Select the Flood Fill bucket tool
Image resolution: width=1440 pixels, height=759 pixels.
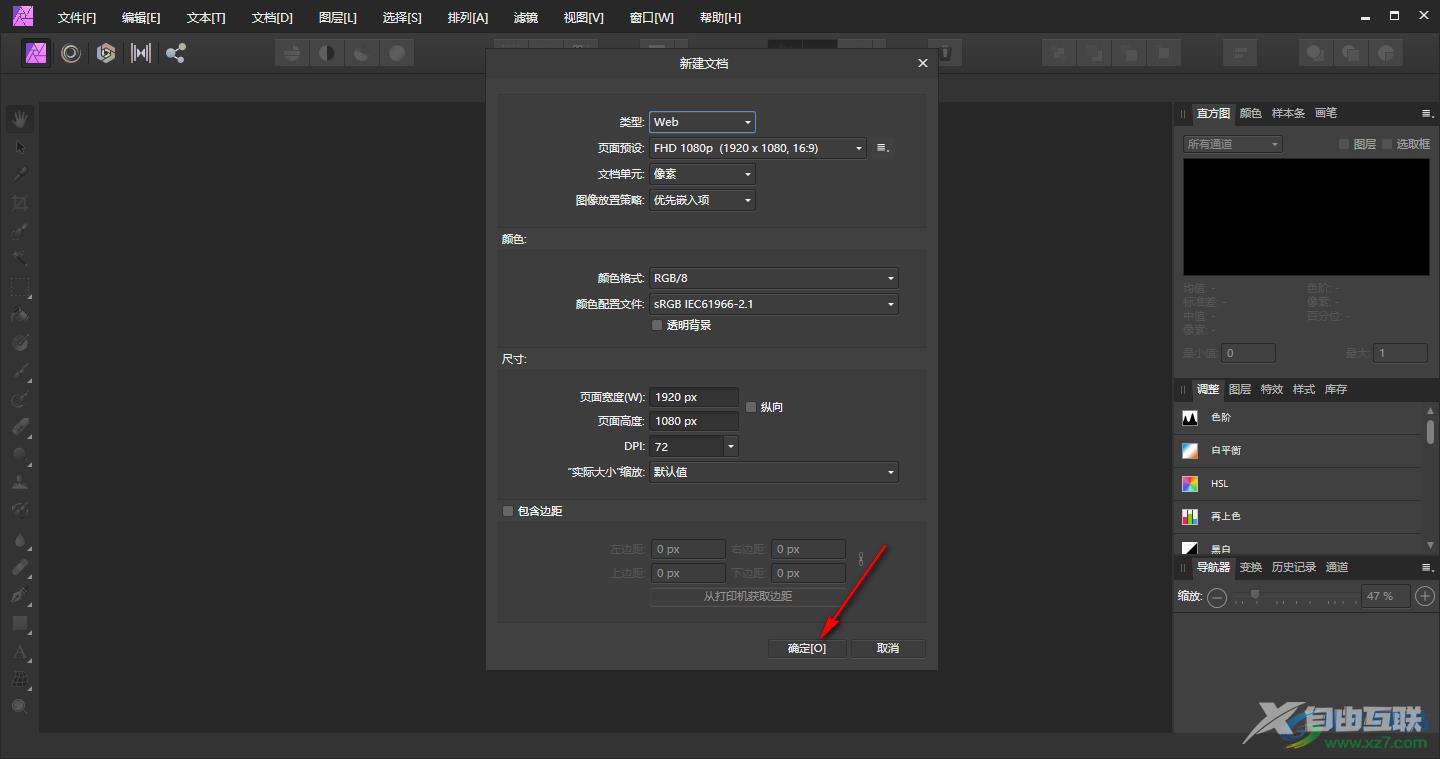coord(20,315)
